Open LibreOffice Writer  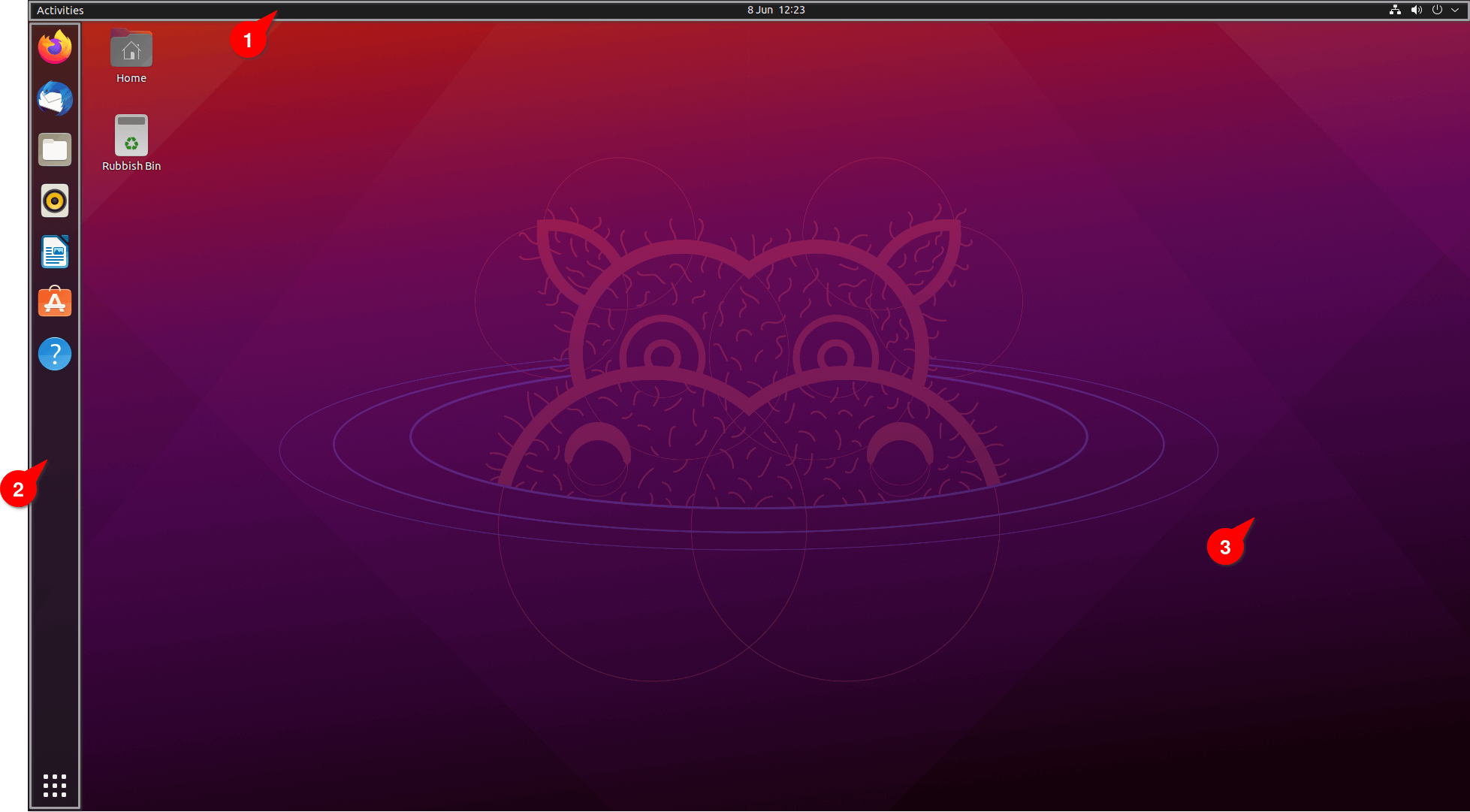[x=54, y=252]
